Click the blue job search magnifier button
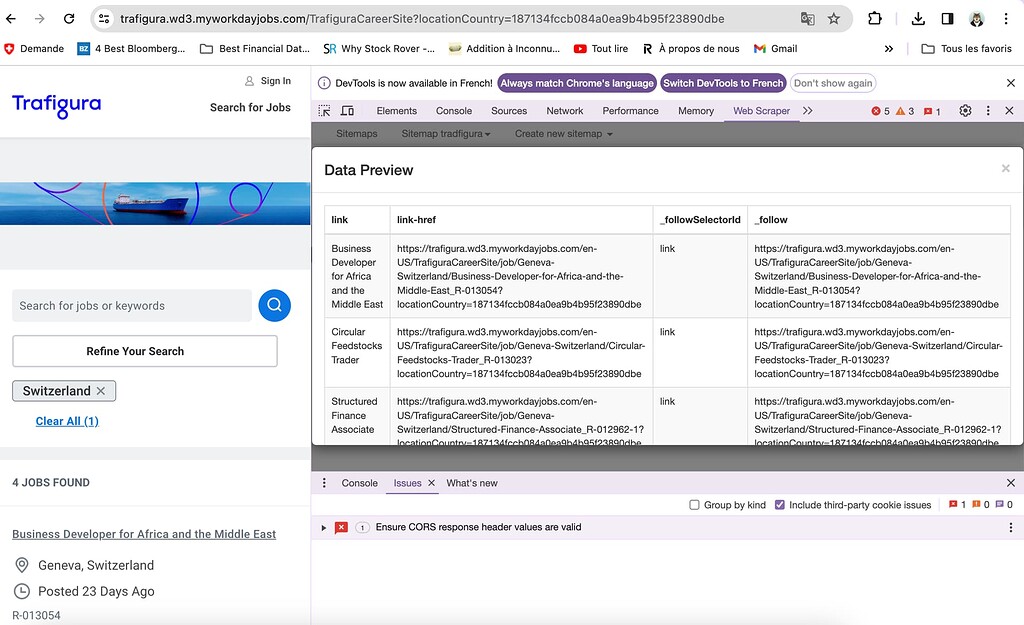Viewport: 1024px width, 625px height. (274, 306)
